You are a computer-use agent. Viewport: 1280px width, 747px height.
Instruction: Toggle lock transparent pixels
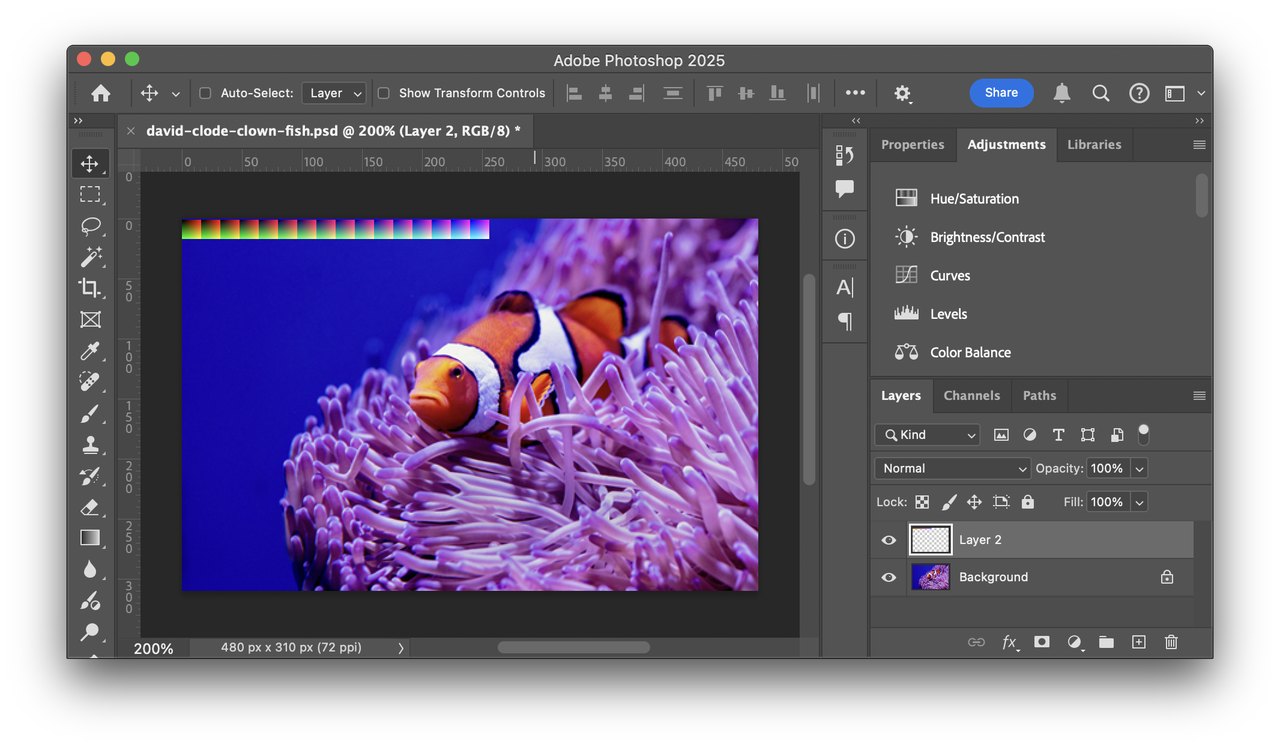922,502
